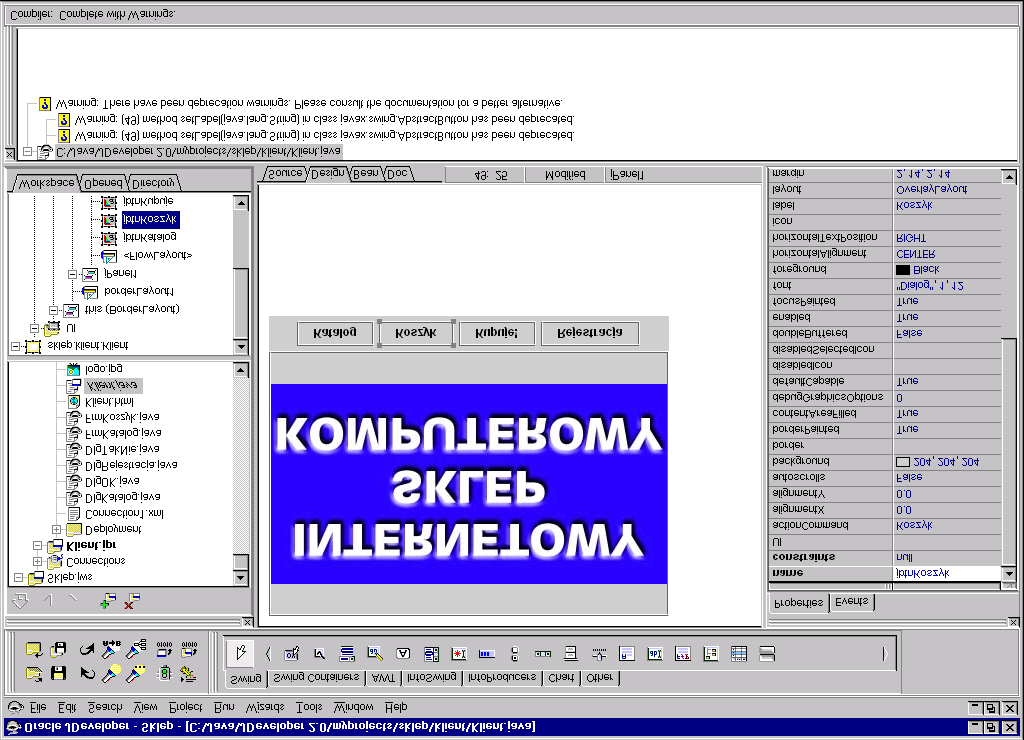The width and height of the screenshot is (1024, 740).
Task: Open the Tools menu
Action: (309, 707)
